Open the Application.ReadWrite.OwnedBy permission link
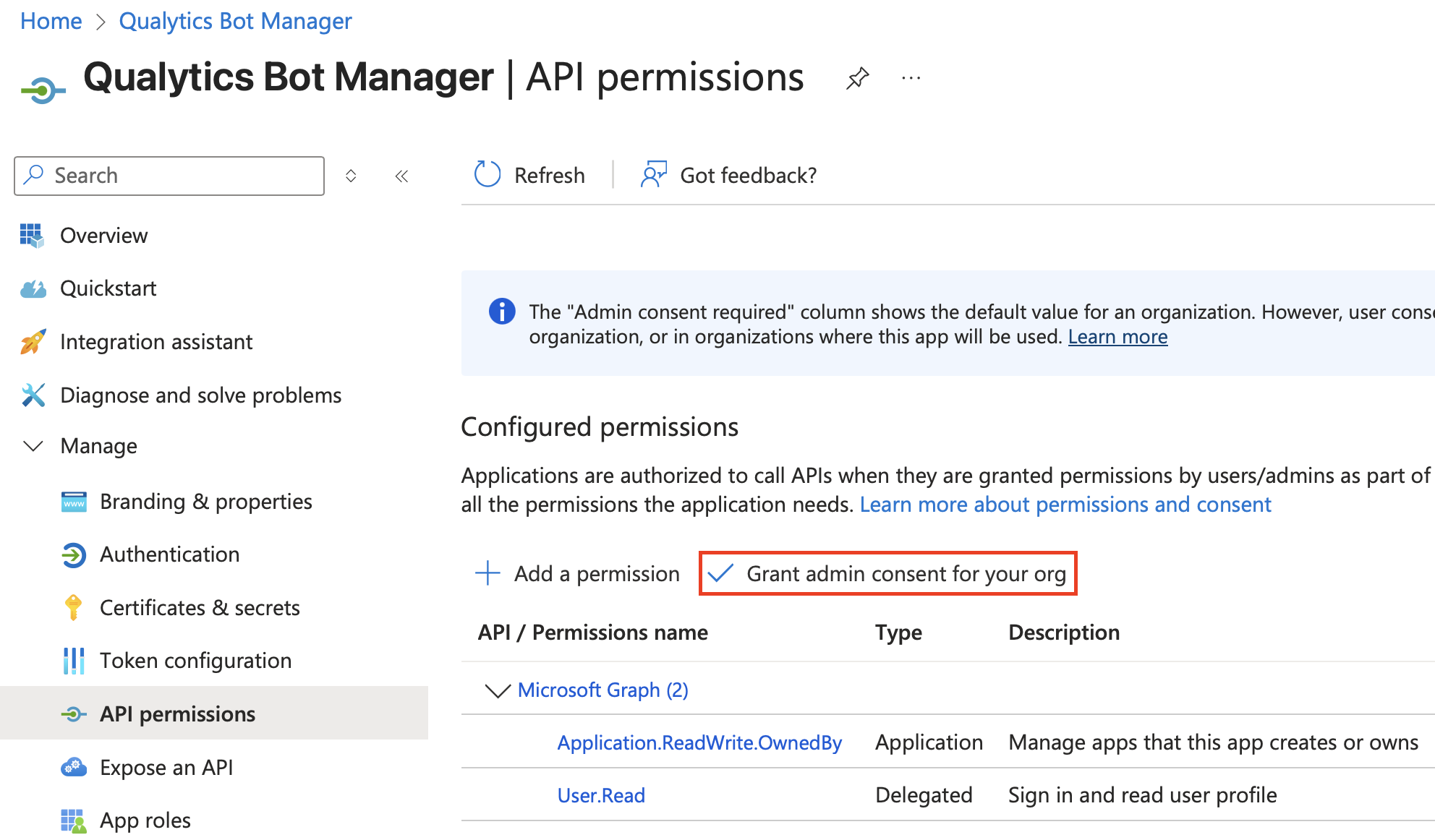 (699, 742)
